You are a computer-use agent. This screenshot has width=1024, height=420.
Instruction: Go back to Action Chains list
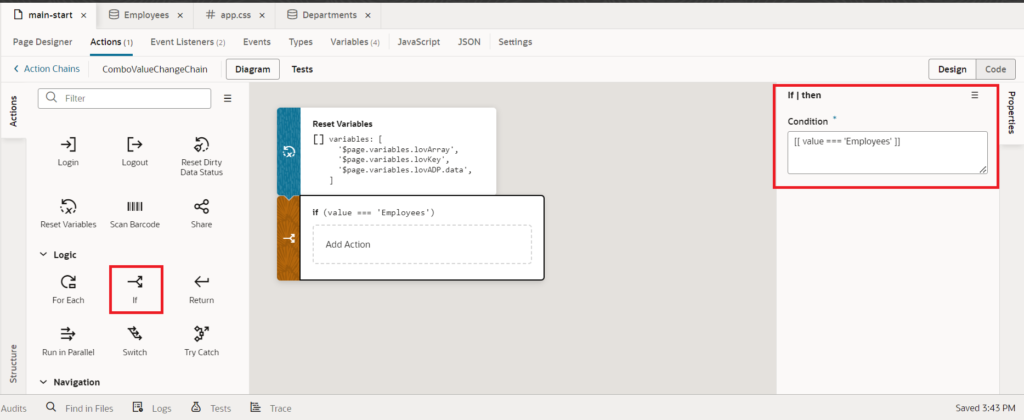[x=46, y=69]
